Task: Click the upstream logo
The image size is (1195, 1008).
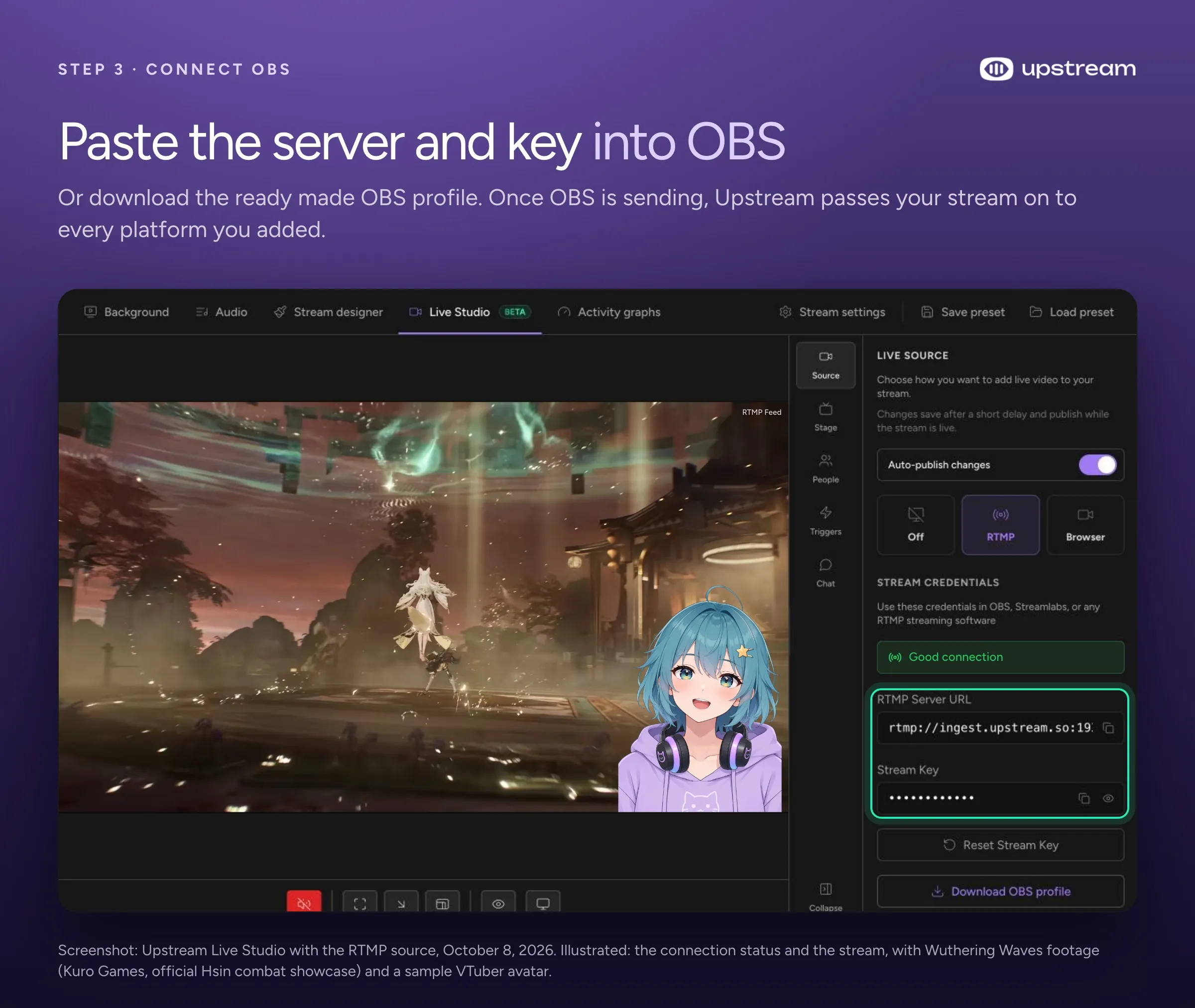Action: 1058,69
